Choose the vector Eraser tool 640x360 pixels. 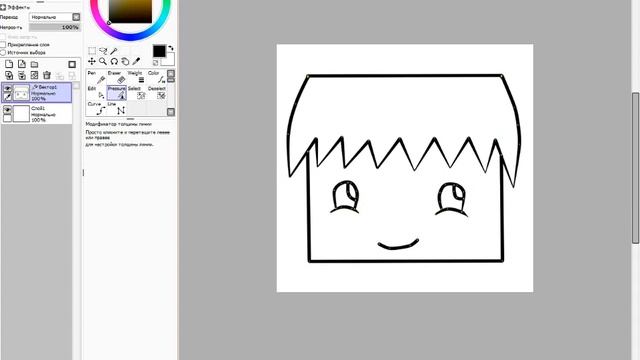click(x=116, y=77)
